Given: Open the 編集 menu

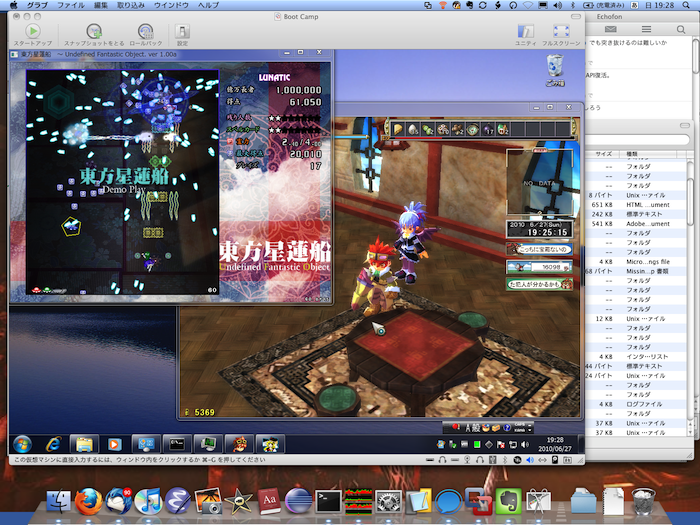Looking at the screenshot, I should coord(101,5).
